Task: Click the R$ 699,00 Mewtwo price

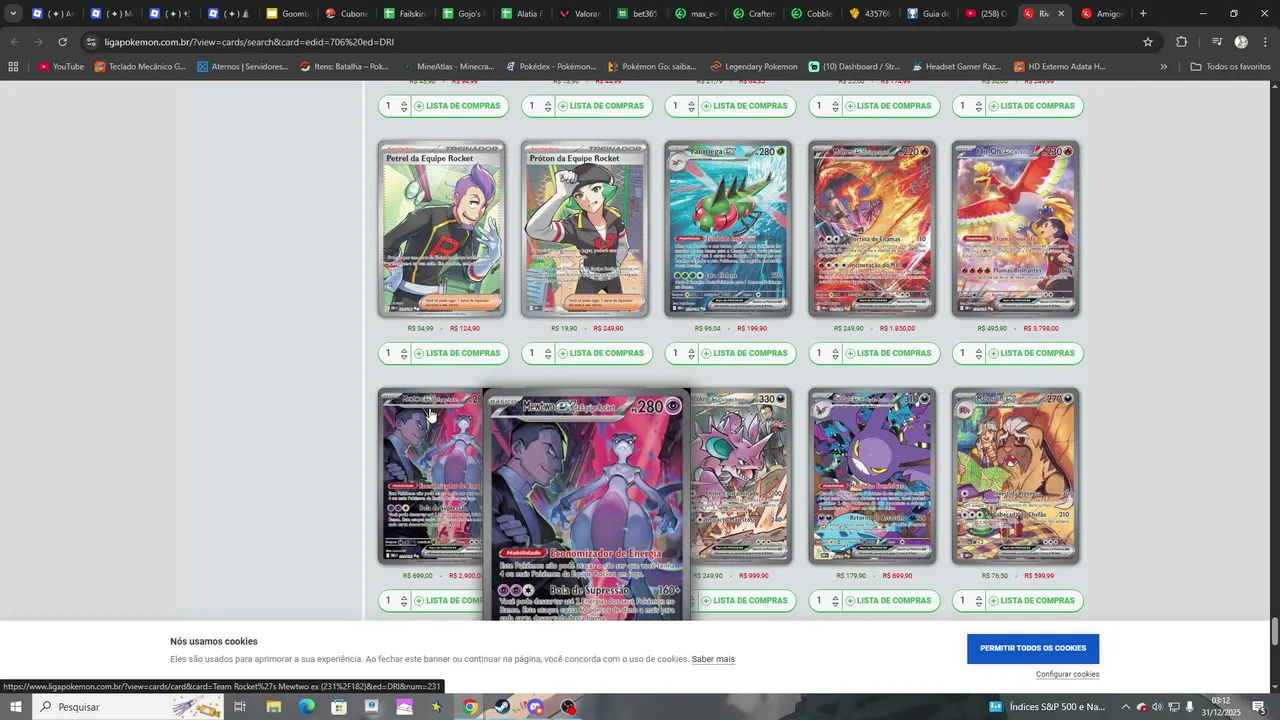Action: coord(418,576)
